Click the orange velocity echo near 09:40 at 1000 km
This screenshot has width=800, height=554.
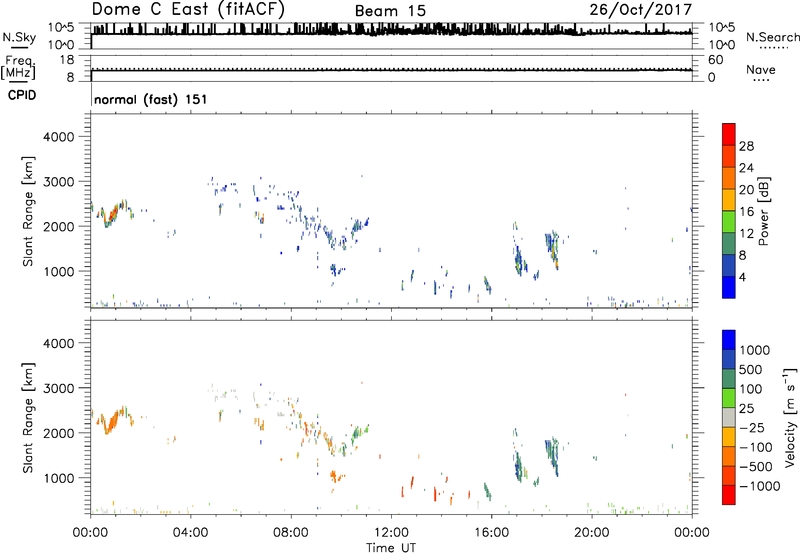335,477
